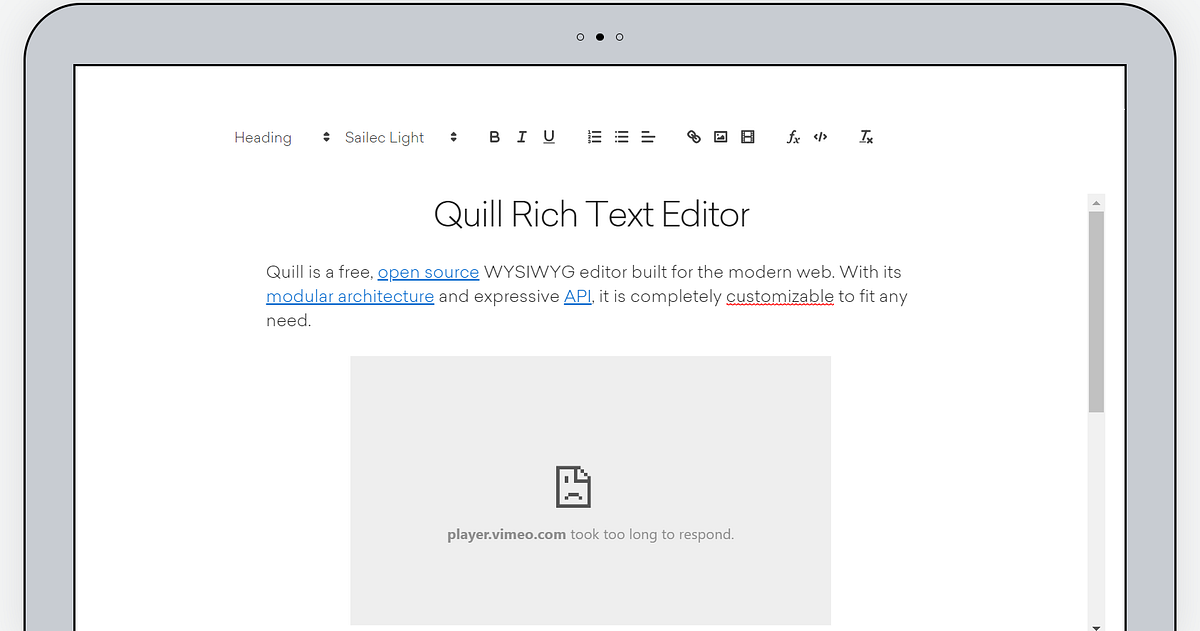Toggle underline formatting
The height and width of the screenshot is (631, 1200).
click(x=548, y=136)
